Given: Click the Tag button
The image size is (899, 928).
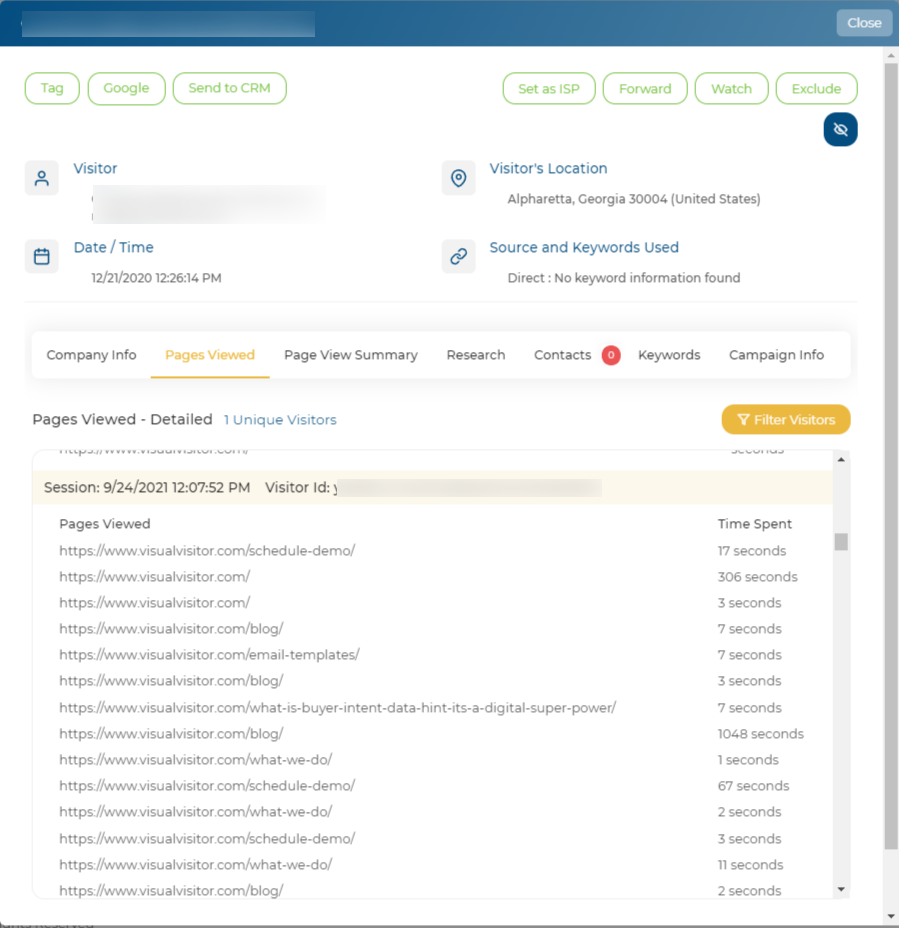Looking at the screenshot, I should [x=52, y=88].
